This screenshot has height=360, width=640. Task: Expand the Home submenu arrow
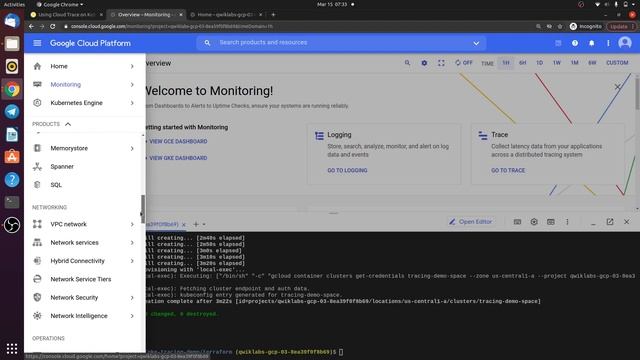click(132, 66)
